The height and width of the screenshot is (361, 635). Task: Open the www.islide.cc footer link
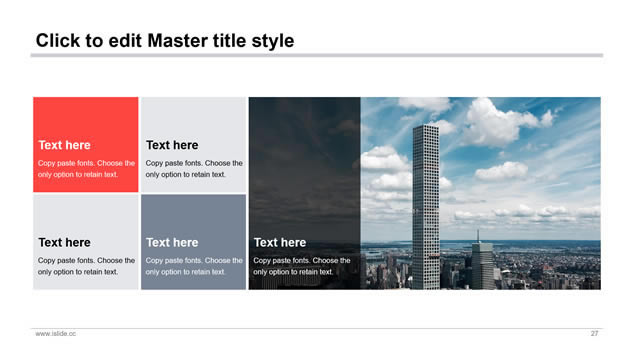tap(55, 333)
